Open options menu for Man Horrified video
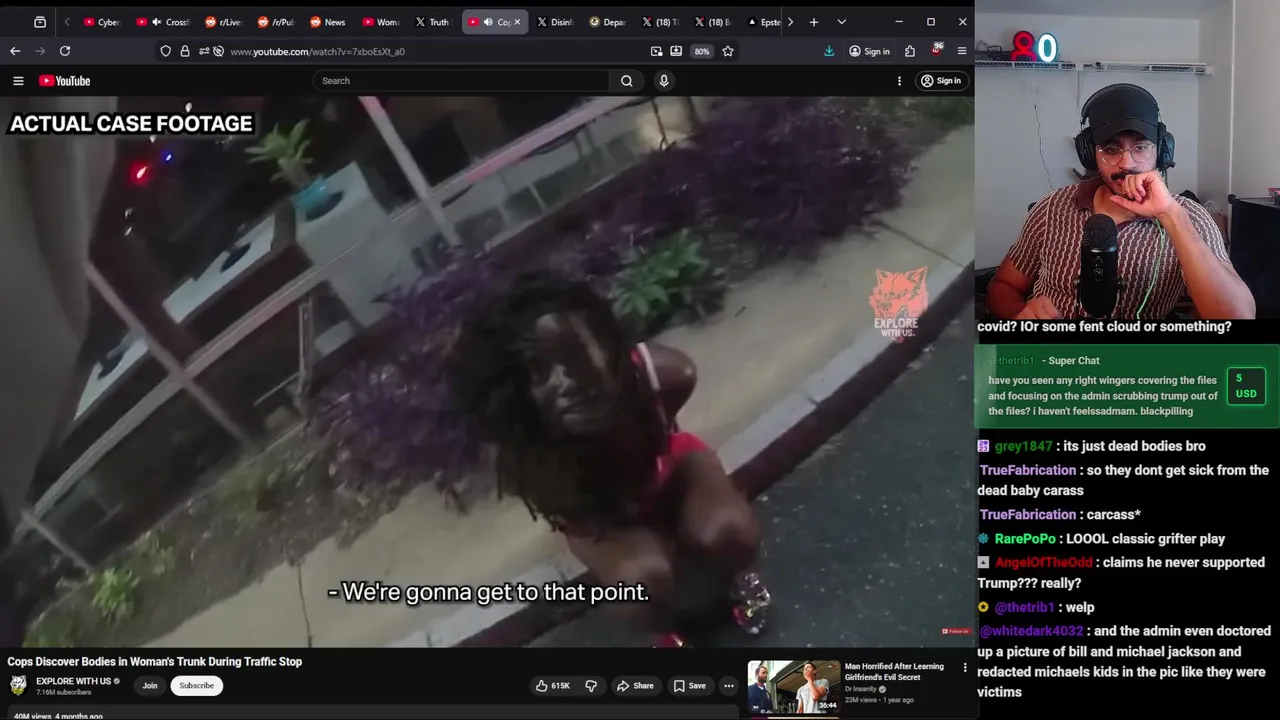Image resolution: width=1280 pixels, height=720 pixels. pos(965,668)
